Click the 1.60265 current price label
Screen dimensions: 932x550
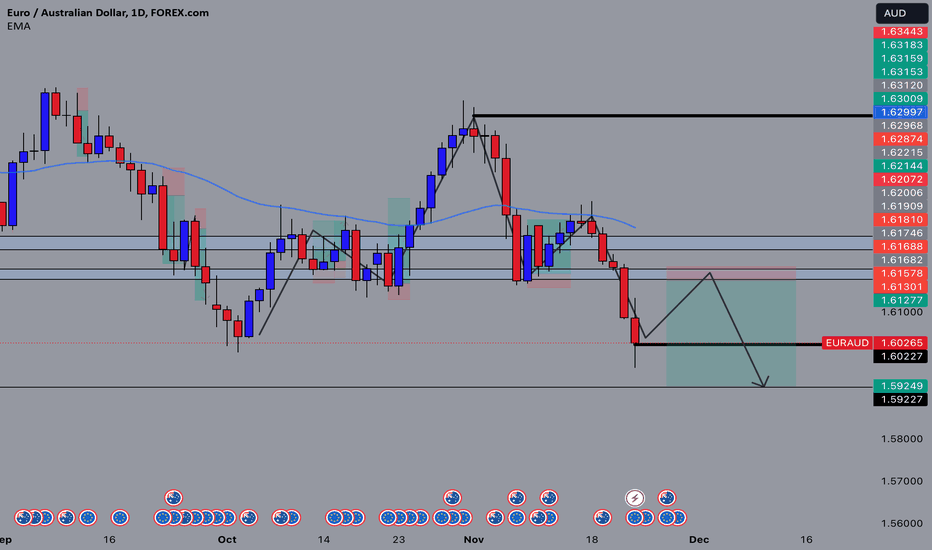click(902, 342)
